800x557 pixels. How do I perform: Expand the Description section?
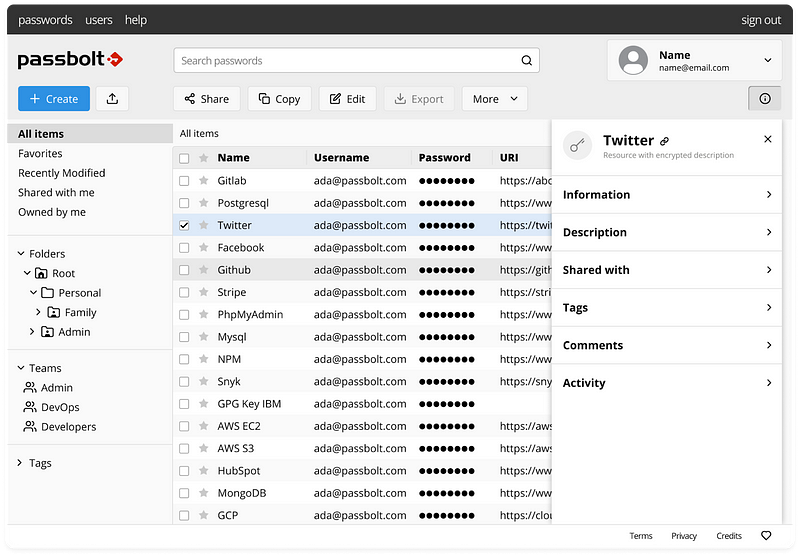click(666, 232)
